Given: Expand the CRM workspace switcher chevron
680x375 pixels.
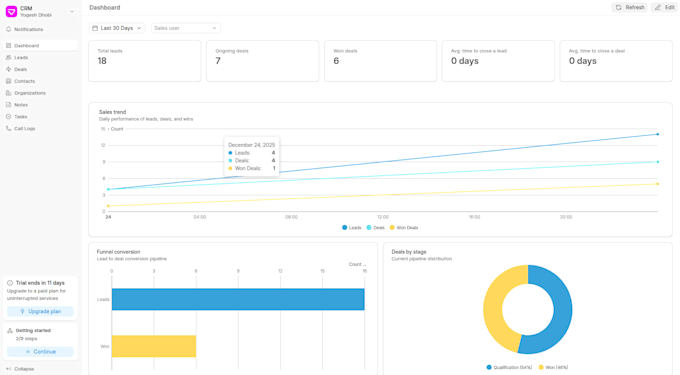Looking at the screenshot, I should 72,12.
